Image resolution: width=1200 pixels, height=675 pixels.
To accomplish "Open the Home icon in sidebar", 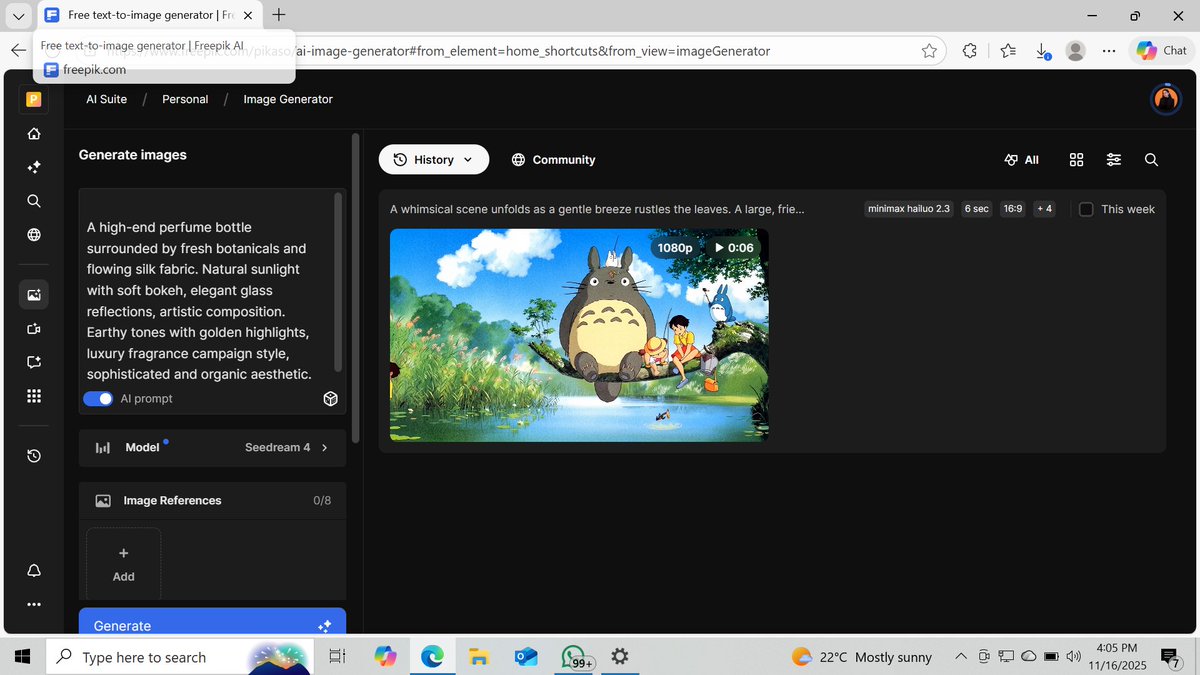I will point(34,134).
